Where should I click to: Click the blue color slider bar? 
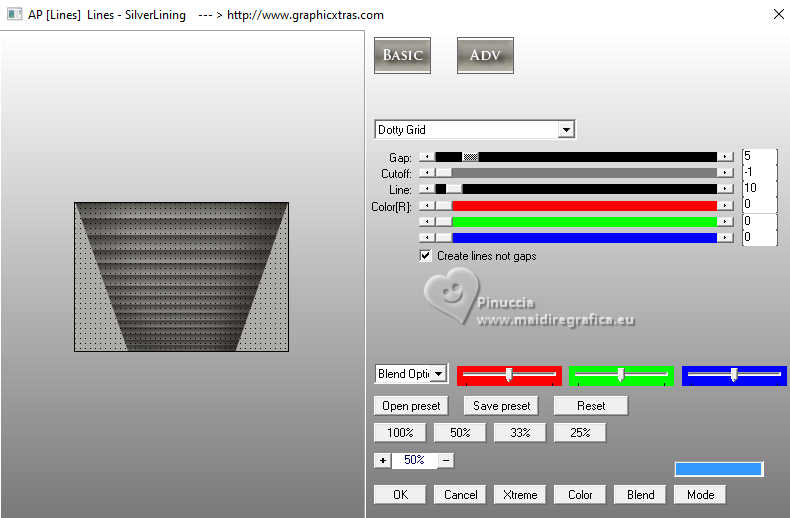(x=576, y=237)
